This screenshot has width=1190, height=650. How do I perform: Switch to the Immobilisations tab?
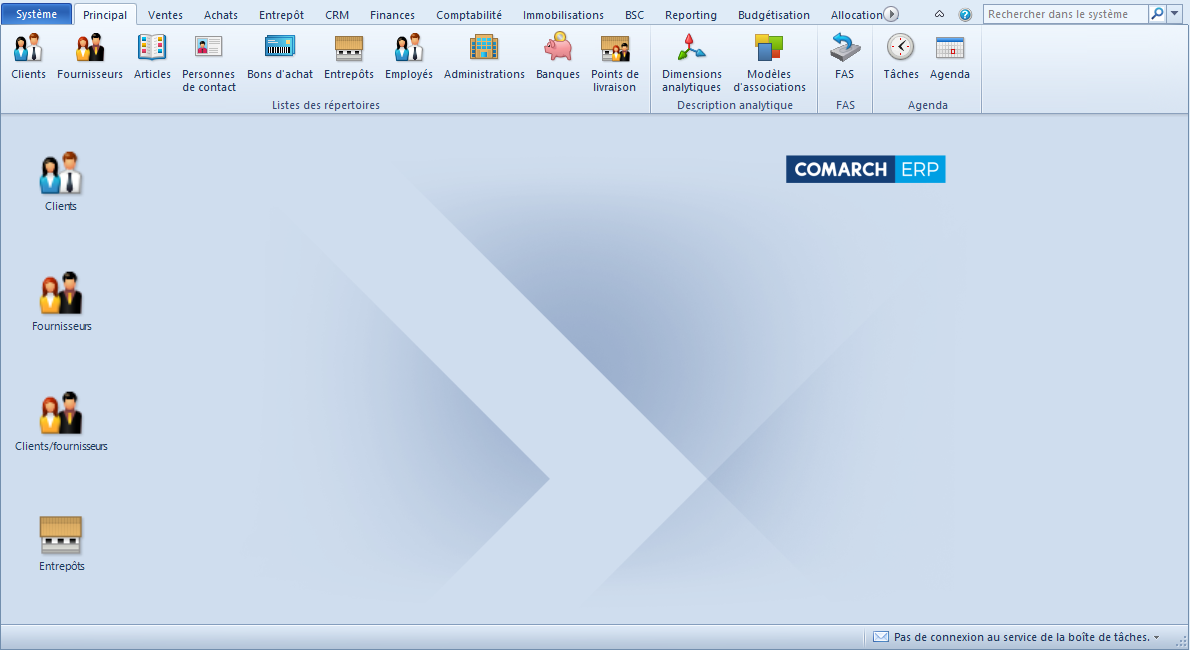[563, 14]
